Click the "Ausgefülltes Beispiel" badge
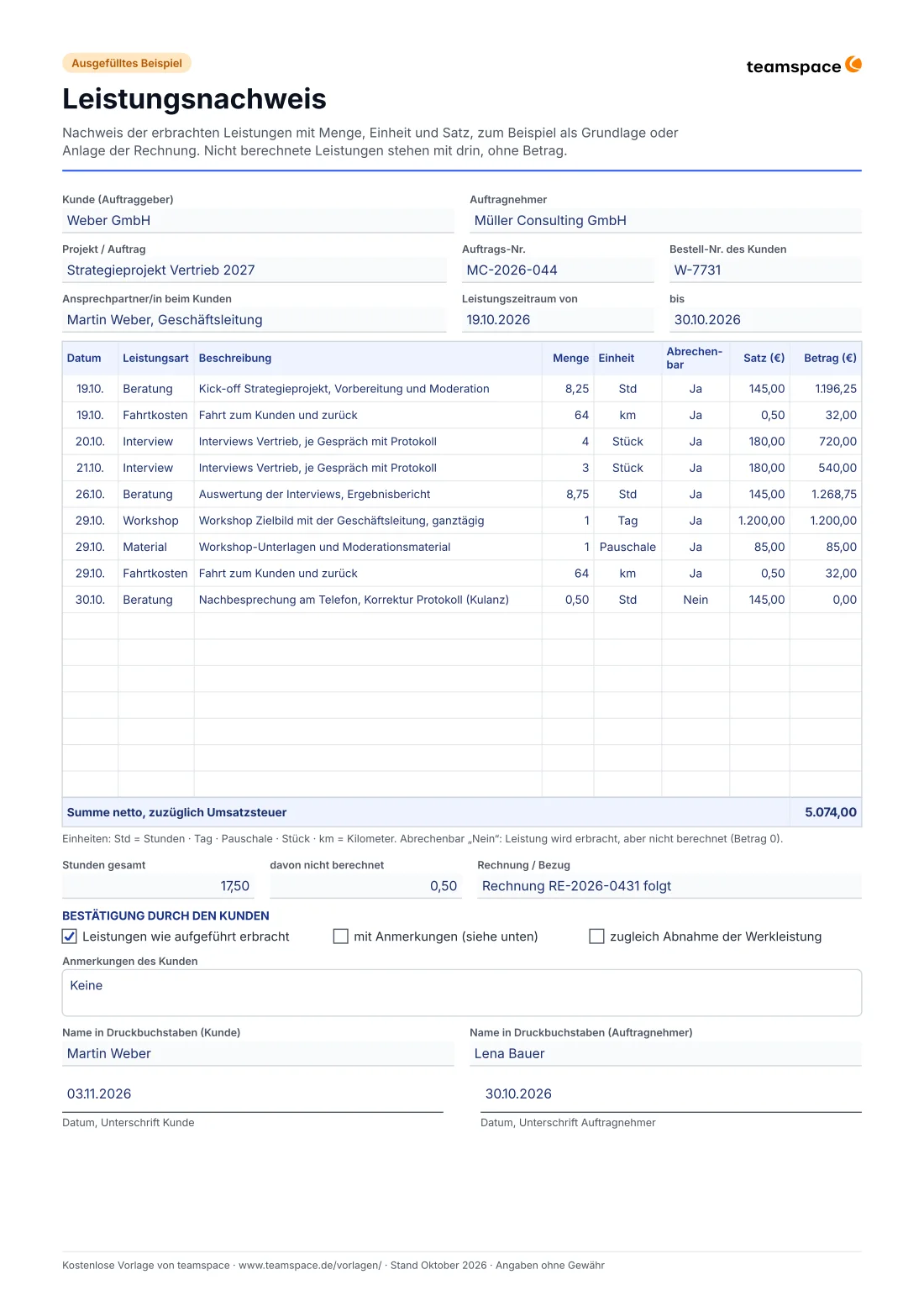Viewport: 924px width, 1306px height. point(127,63)
